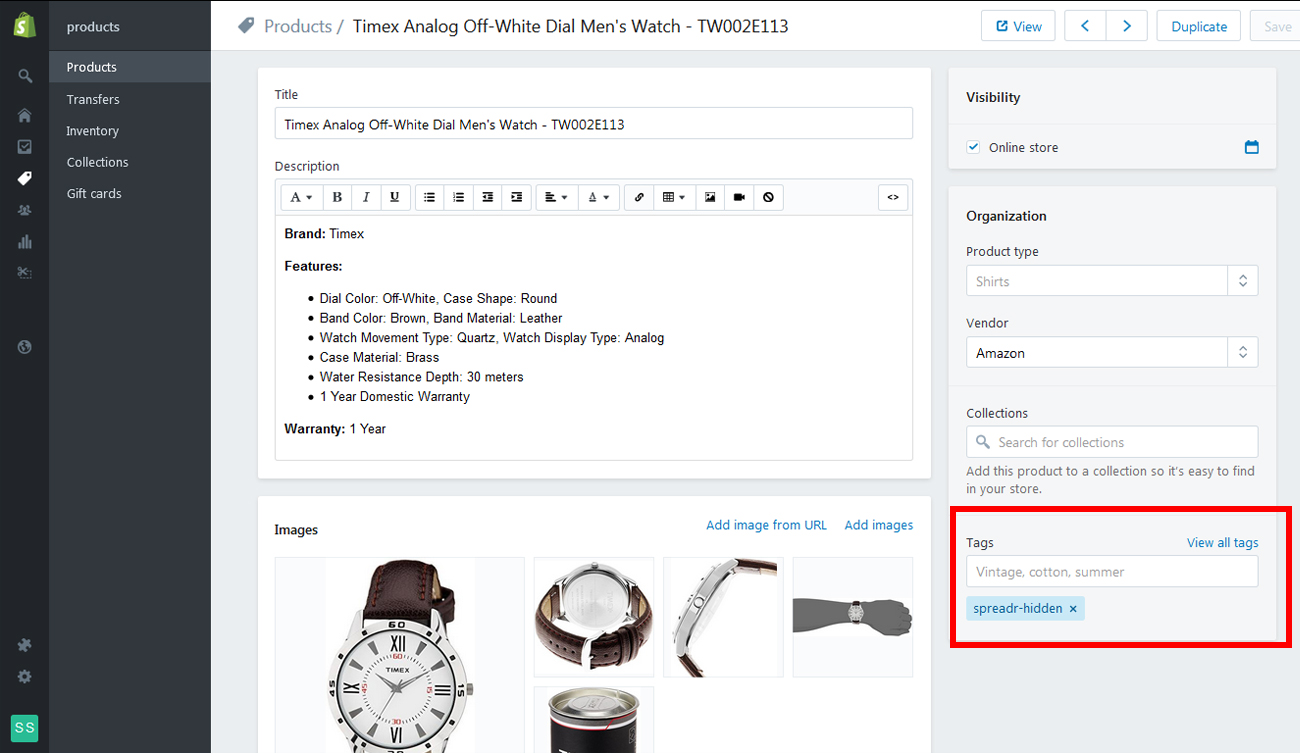1300x753 pixels.
Task: Remove the spreadr-hidden tag
Action: pos(1073,608)
